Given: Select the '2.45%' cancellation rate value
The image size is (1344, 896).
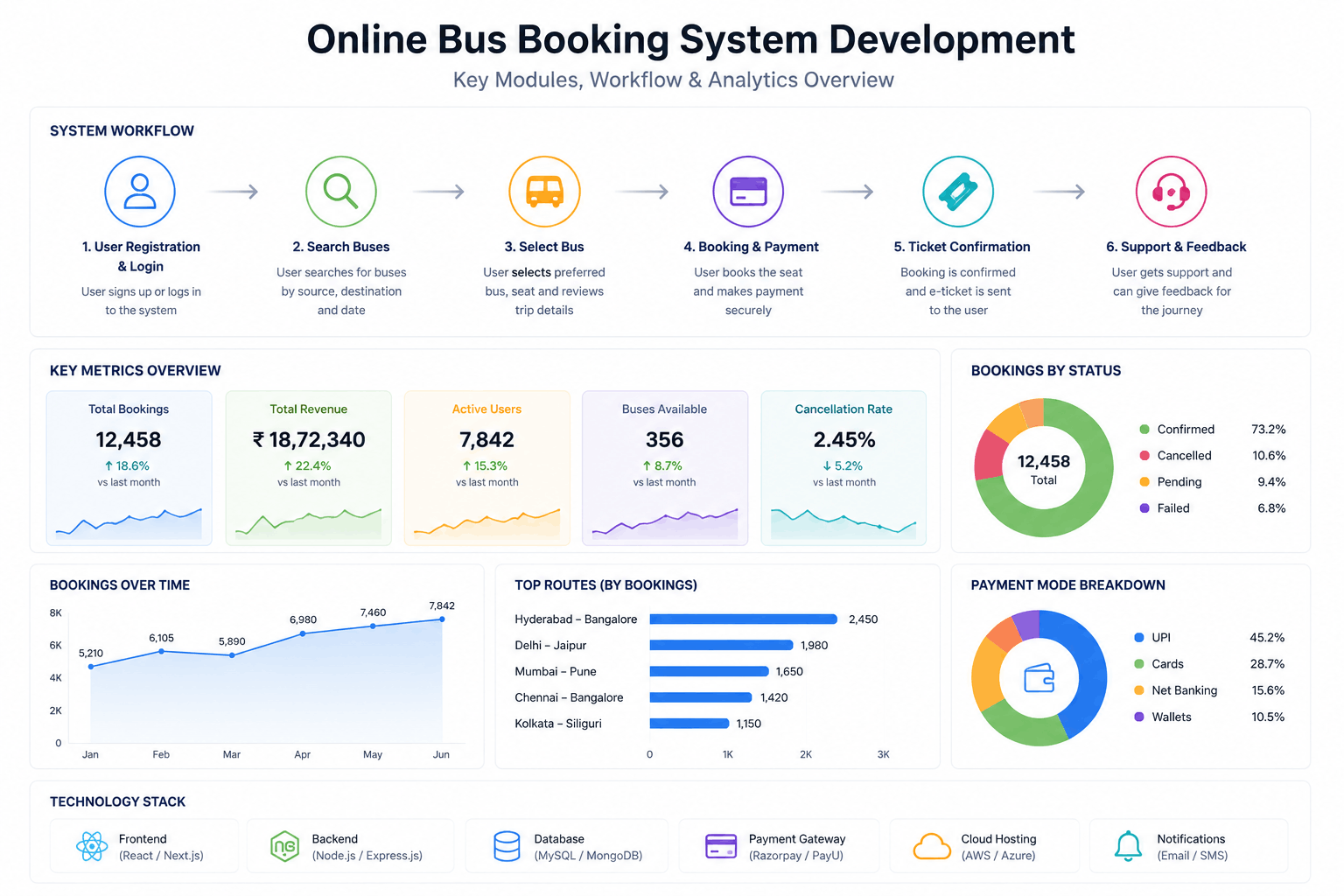Looking at the screenshot, I should 843,439.
